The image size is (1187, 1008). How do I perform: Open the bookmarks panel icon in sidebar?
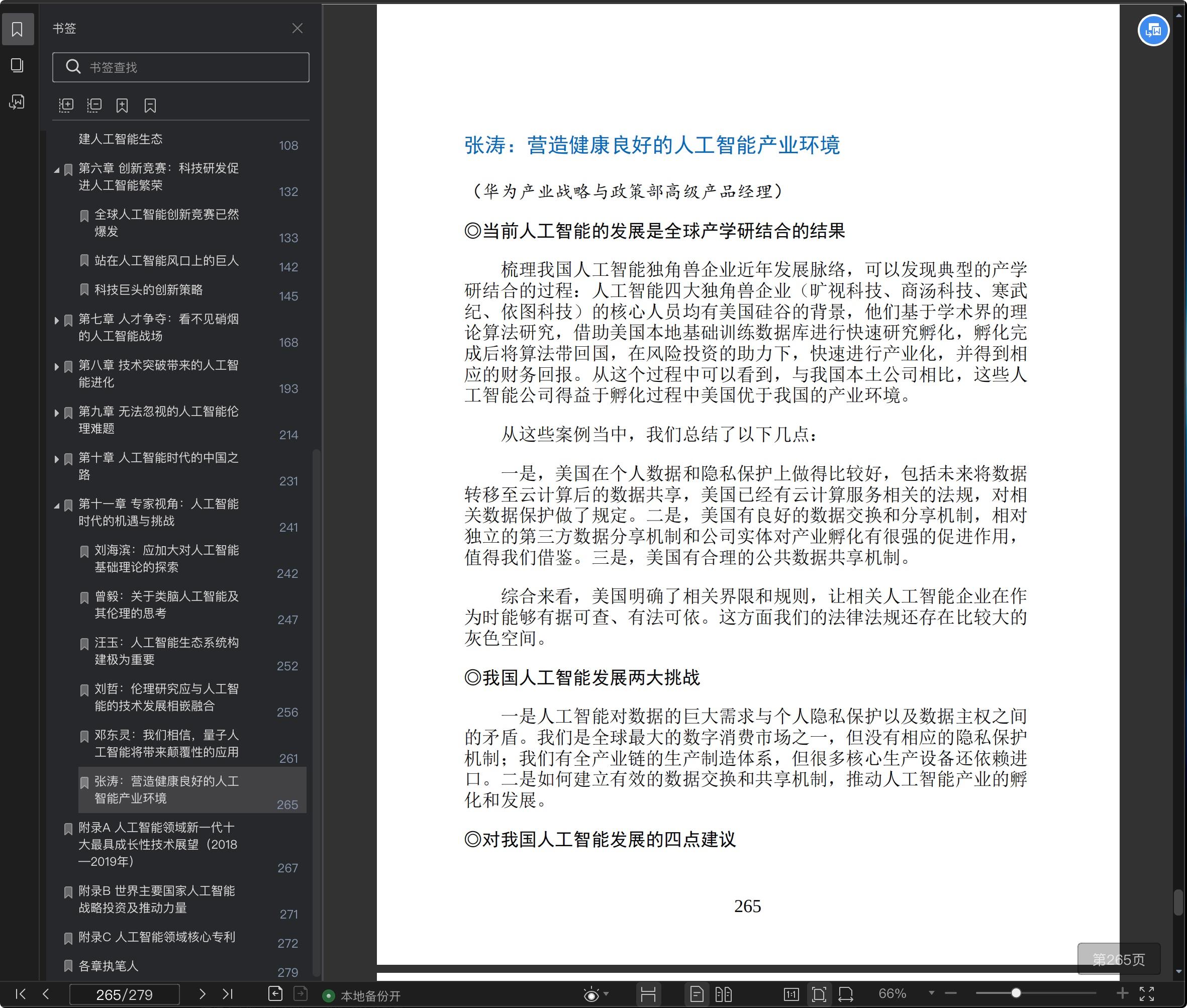17,29
